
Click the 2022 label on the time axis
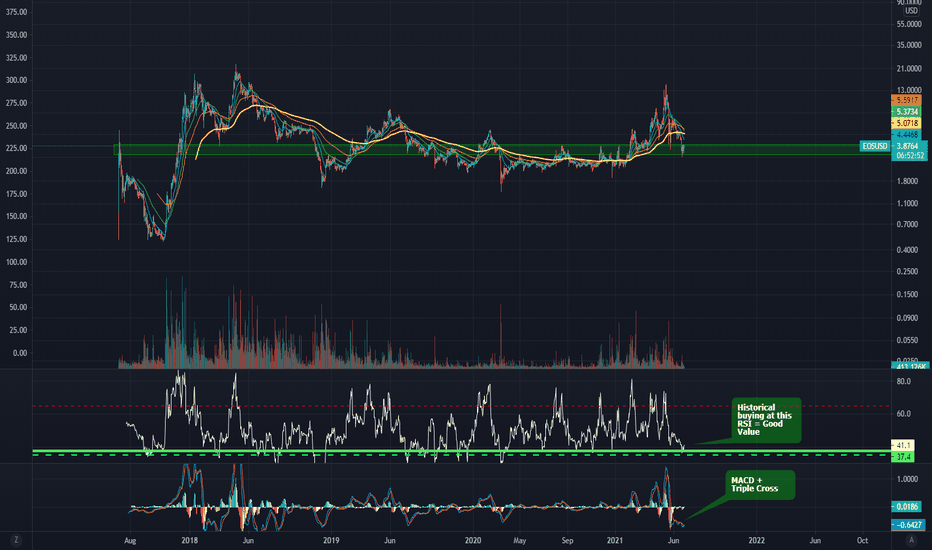point(757,540)
